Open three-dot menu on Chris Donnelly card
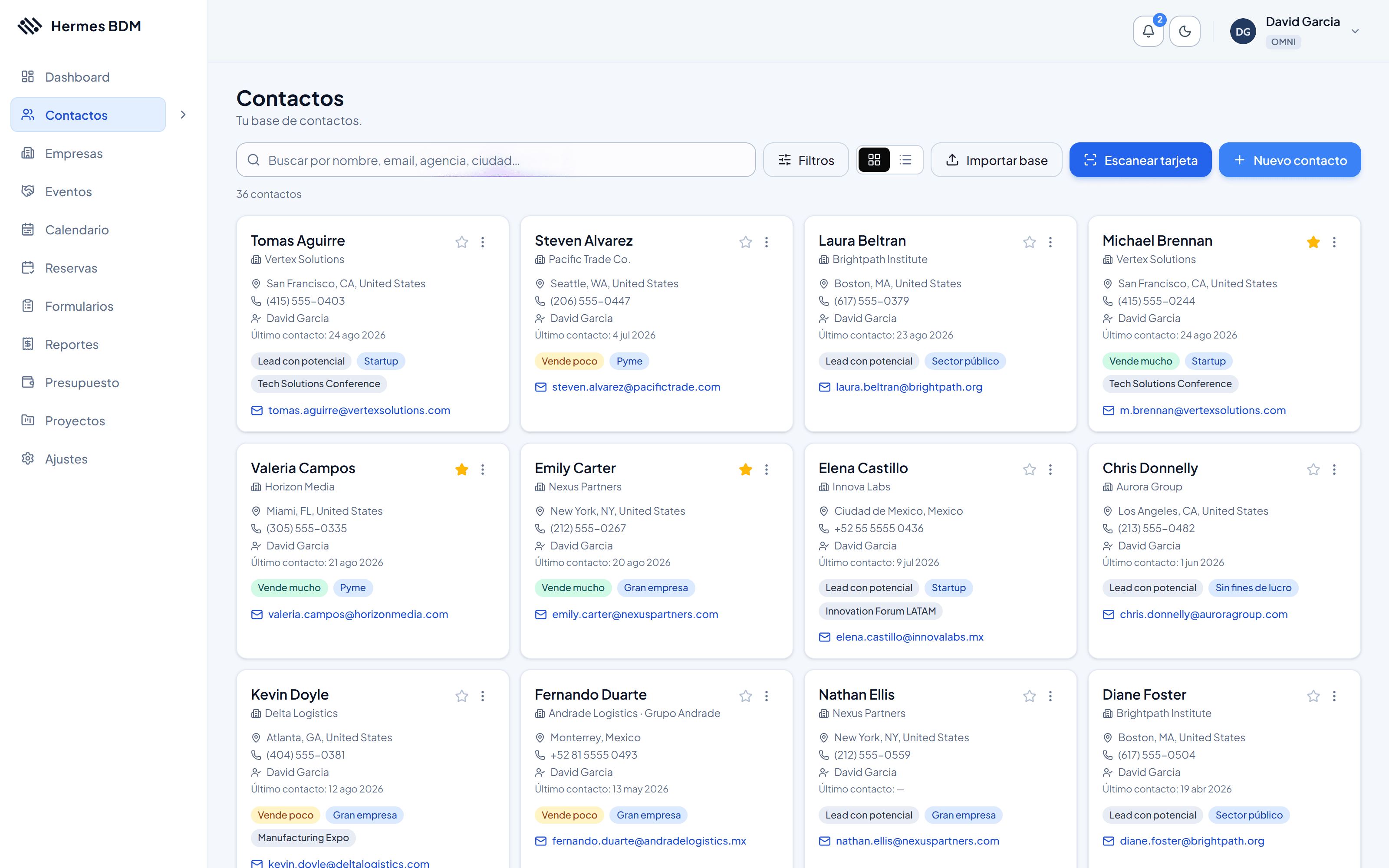Screen dimensions: 1389x868 click(x=1334, y=469)
